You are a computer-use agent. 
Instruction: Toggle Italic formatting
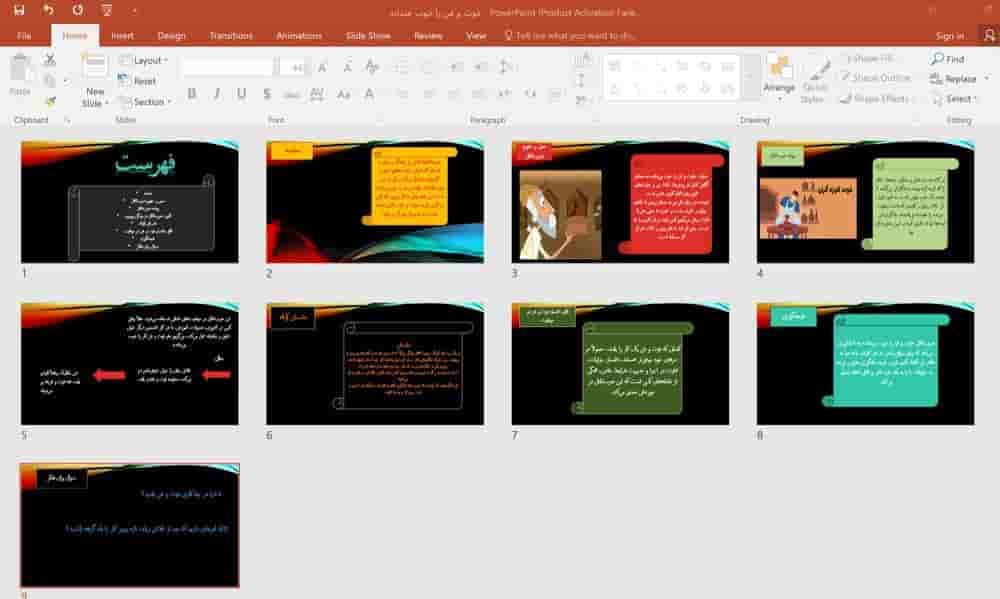point(217,94)
